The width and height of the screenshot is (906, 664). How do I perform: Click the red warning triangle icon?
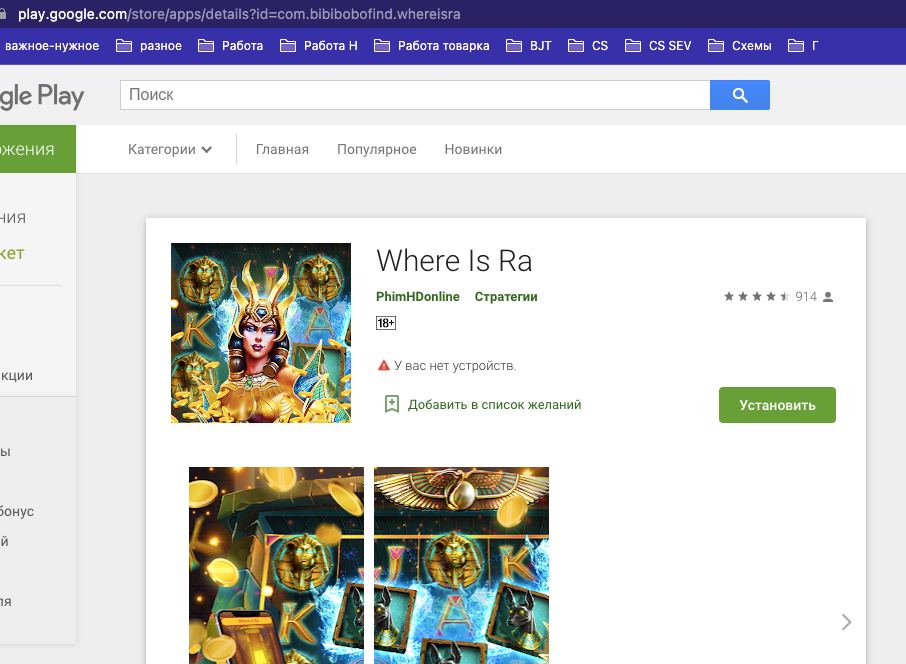pos(384,365)
